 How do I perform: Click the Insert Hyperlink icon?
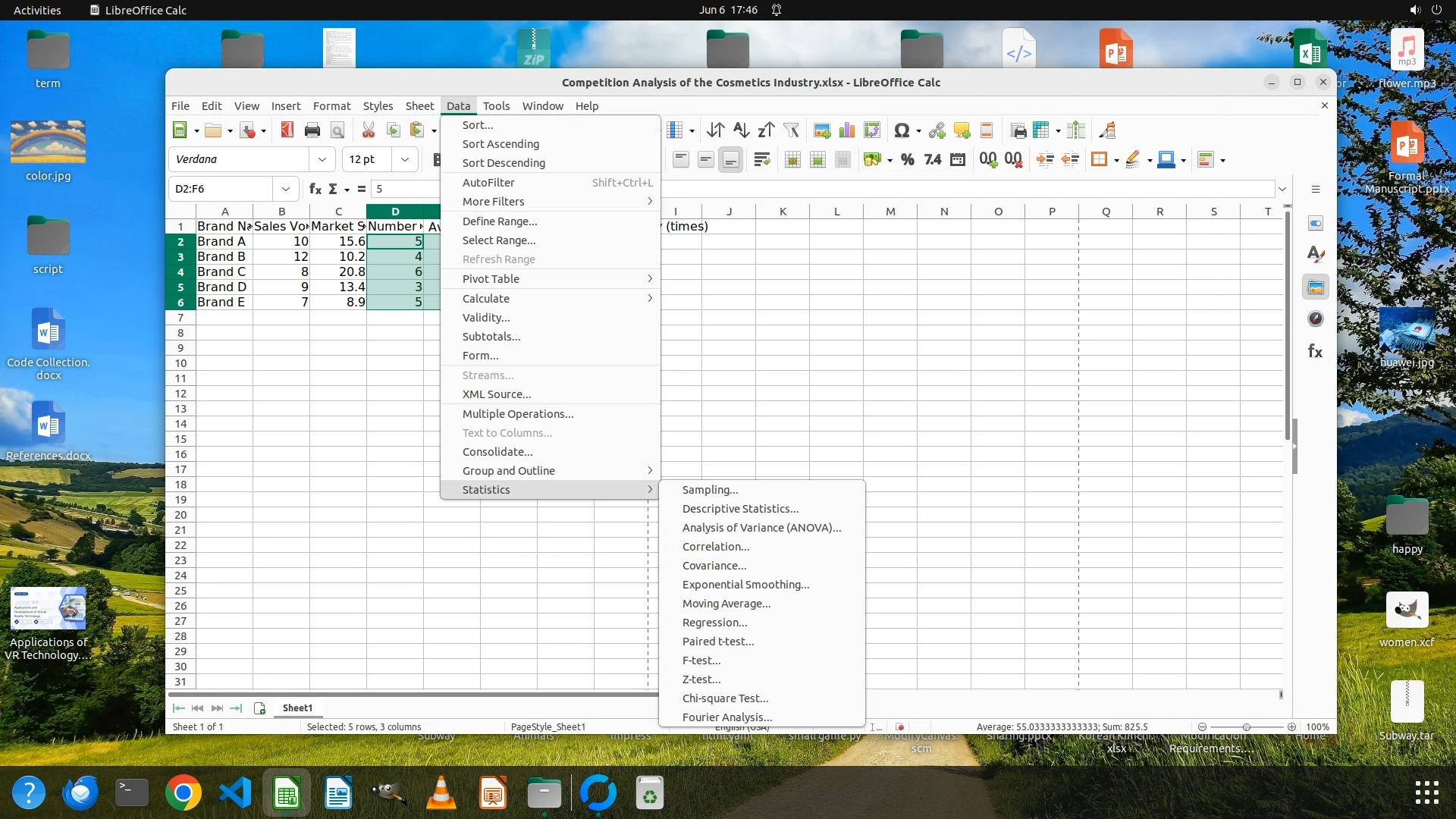(937, 130)
